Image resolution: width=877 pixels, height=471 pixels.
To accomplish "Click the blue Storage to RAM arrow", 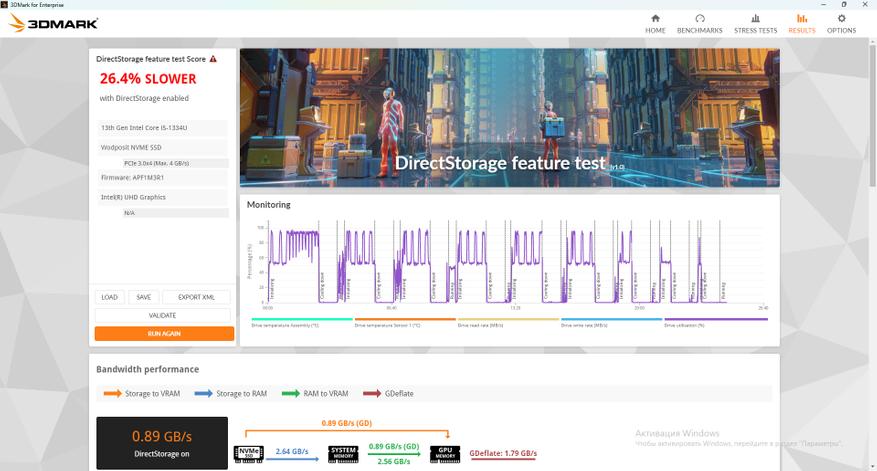I will tap(203, 393).
